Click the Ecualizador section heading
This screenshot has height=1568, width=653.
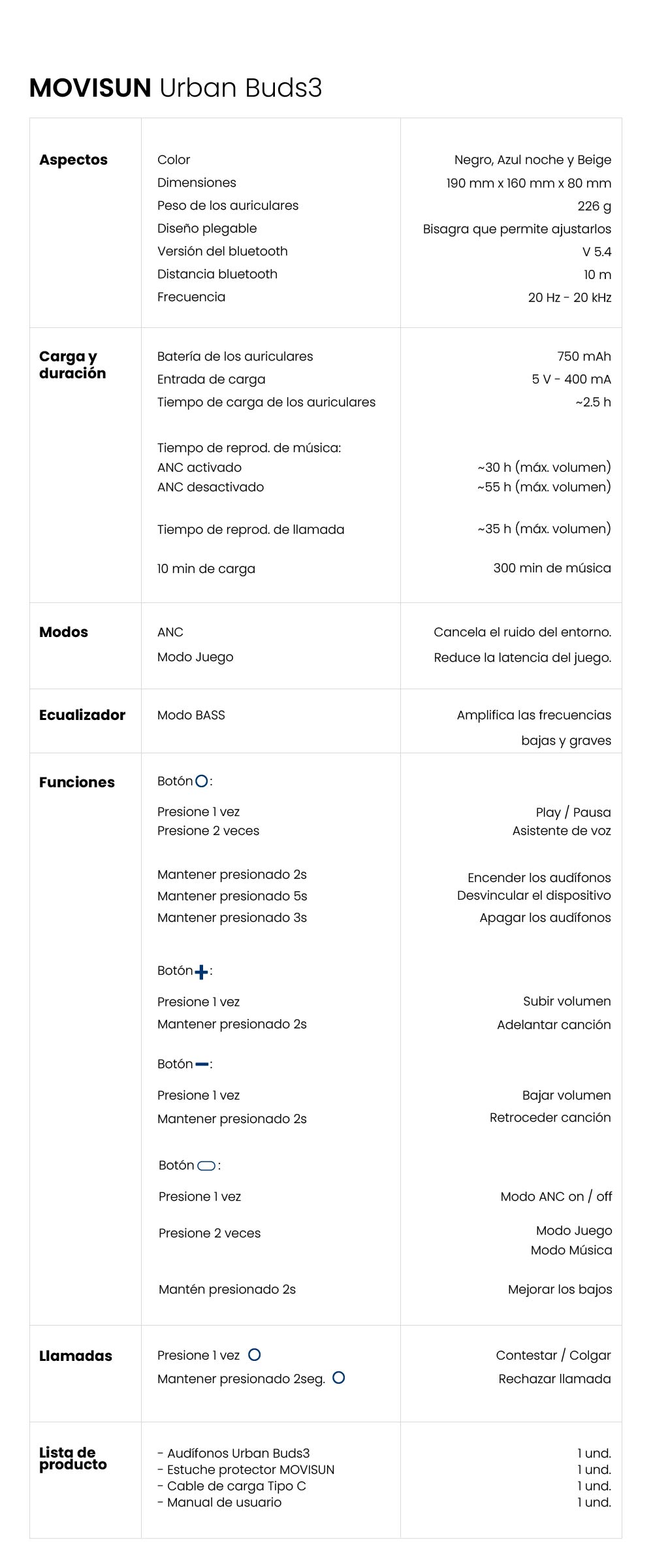82,715
